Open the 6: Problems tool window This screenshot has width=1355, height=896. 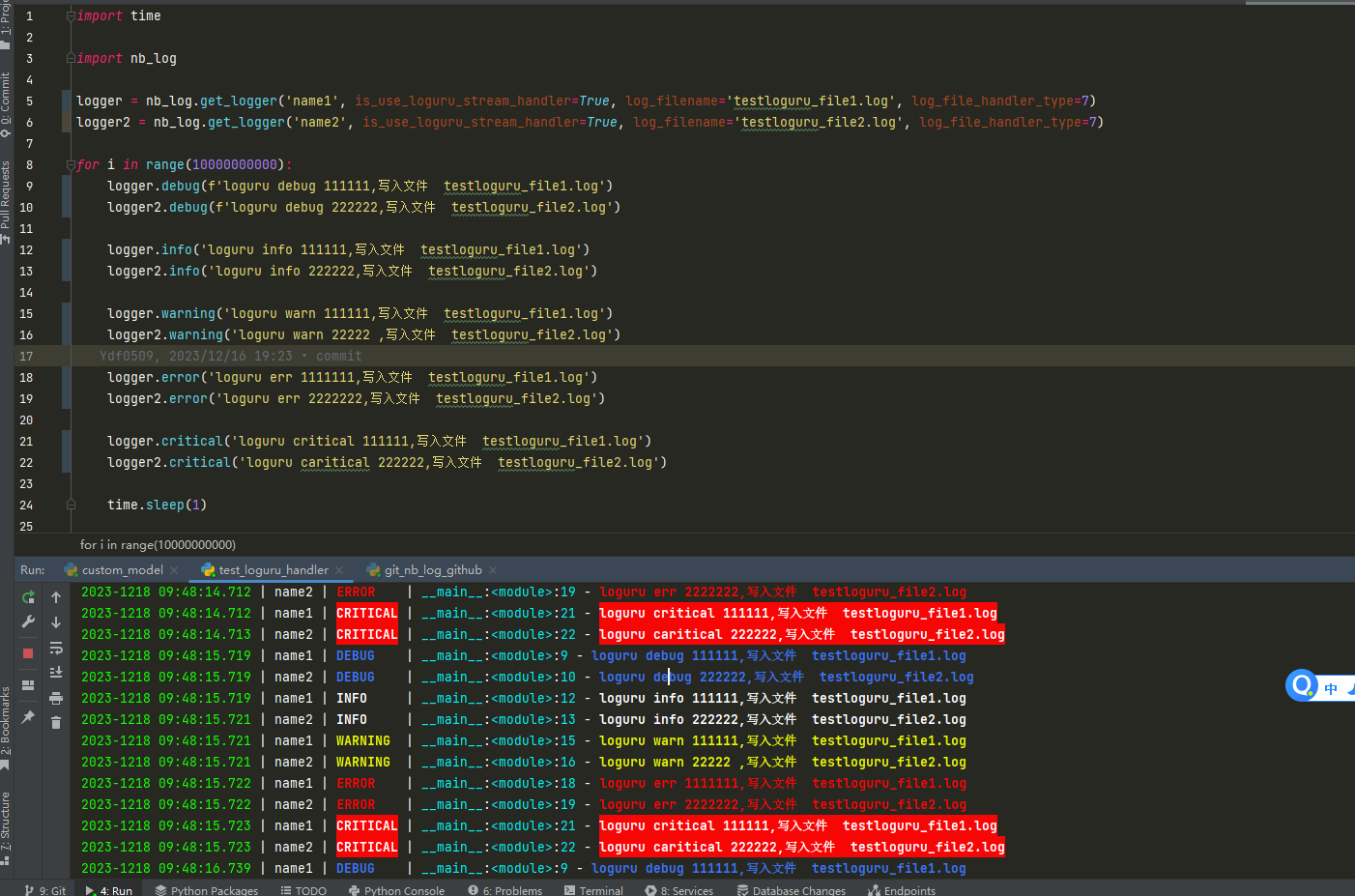pos(505,890)
